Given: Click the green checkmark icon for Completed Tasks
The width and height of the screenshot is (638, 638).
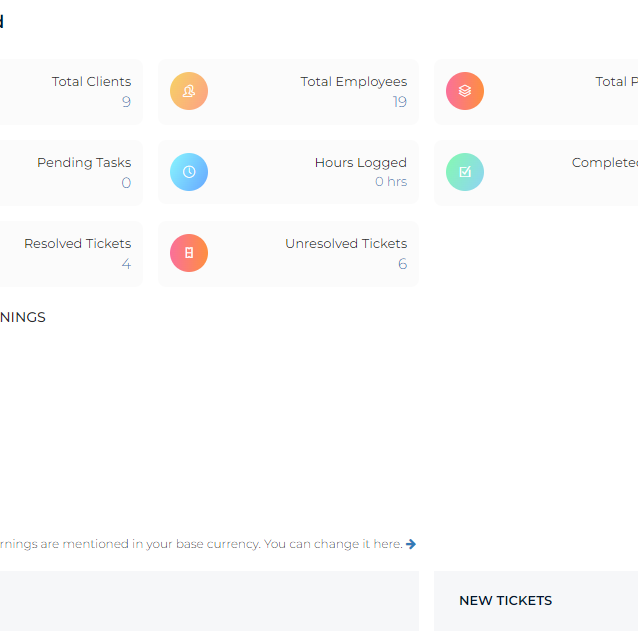Looking at the screenshot, I should pos(464,172).
